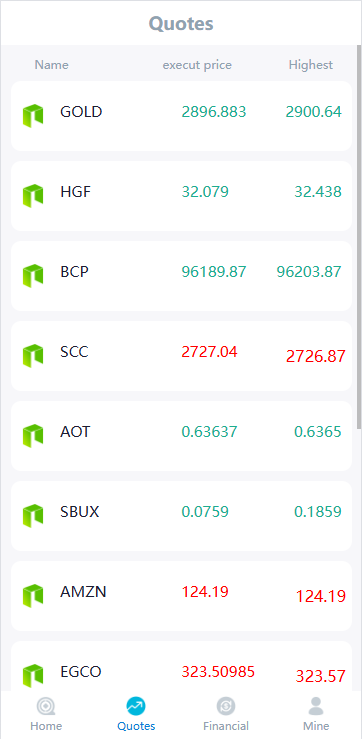The height and width of the screenshot is (739, 362).
Task: Click the SBUX highest value 0.1859
Action: tap(318, 512)
